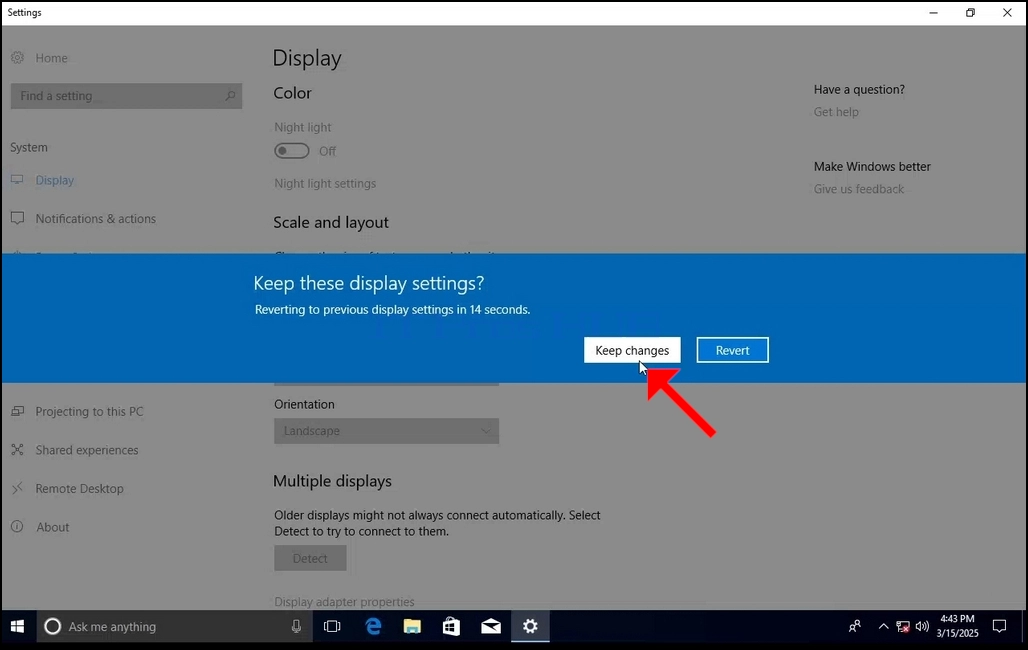Image resolution: width=1028 pixels, height=650 pixels.
Task: Open File Explorer from the taskbar
Action: coord(412,626)
